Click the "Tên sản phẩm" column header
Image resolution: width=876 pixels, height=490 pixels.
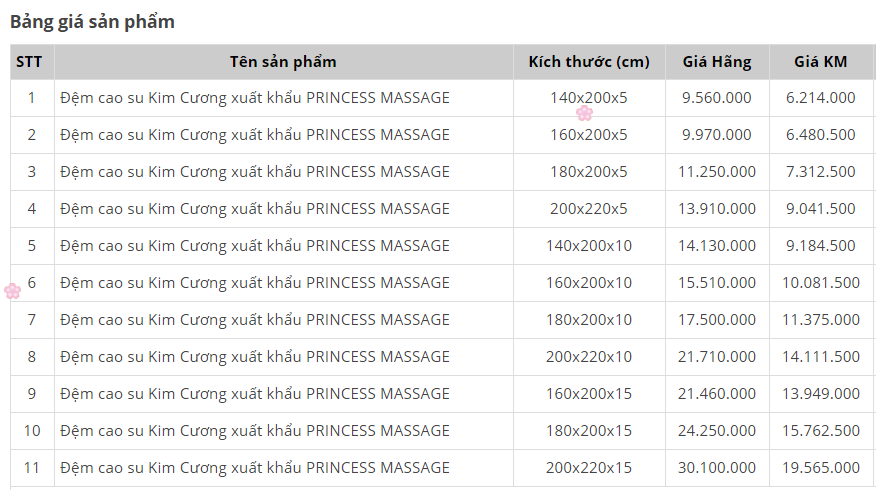(x=283, y=62)
